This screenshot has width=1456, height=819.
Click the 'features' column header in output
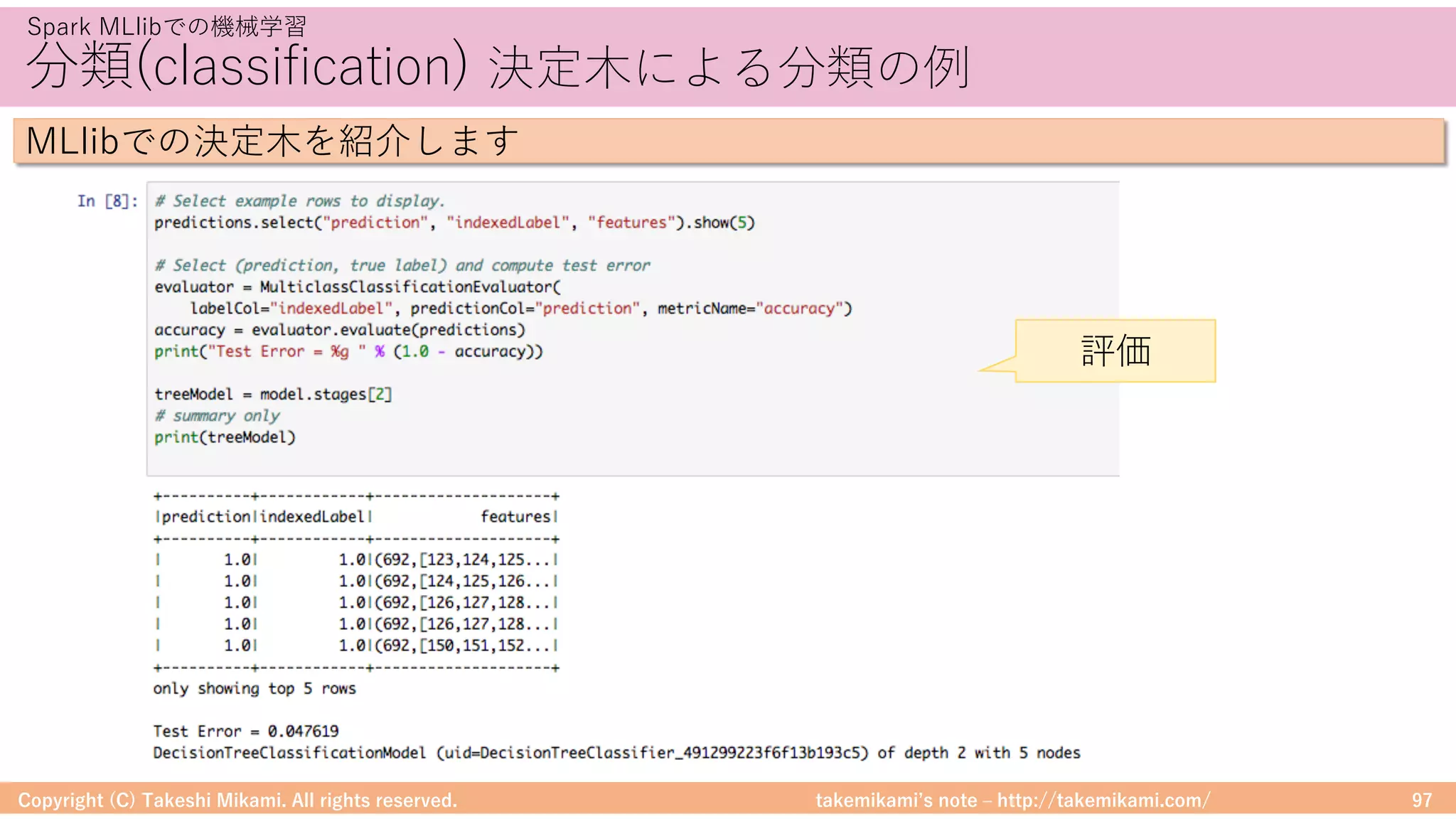[x=515, y=517]
